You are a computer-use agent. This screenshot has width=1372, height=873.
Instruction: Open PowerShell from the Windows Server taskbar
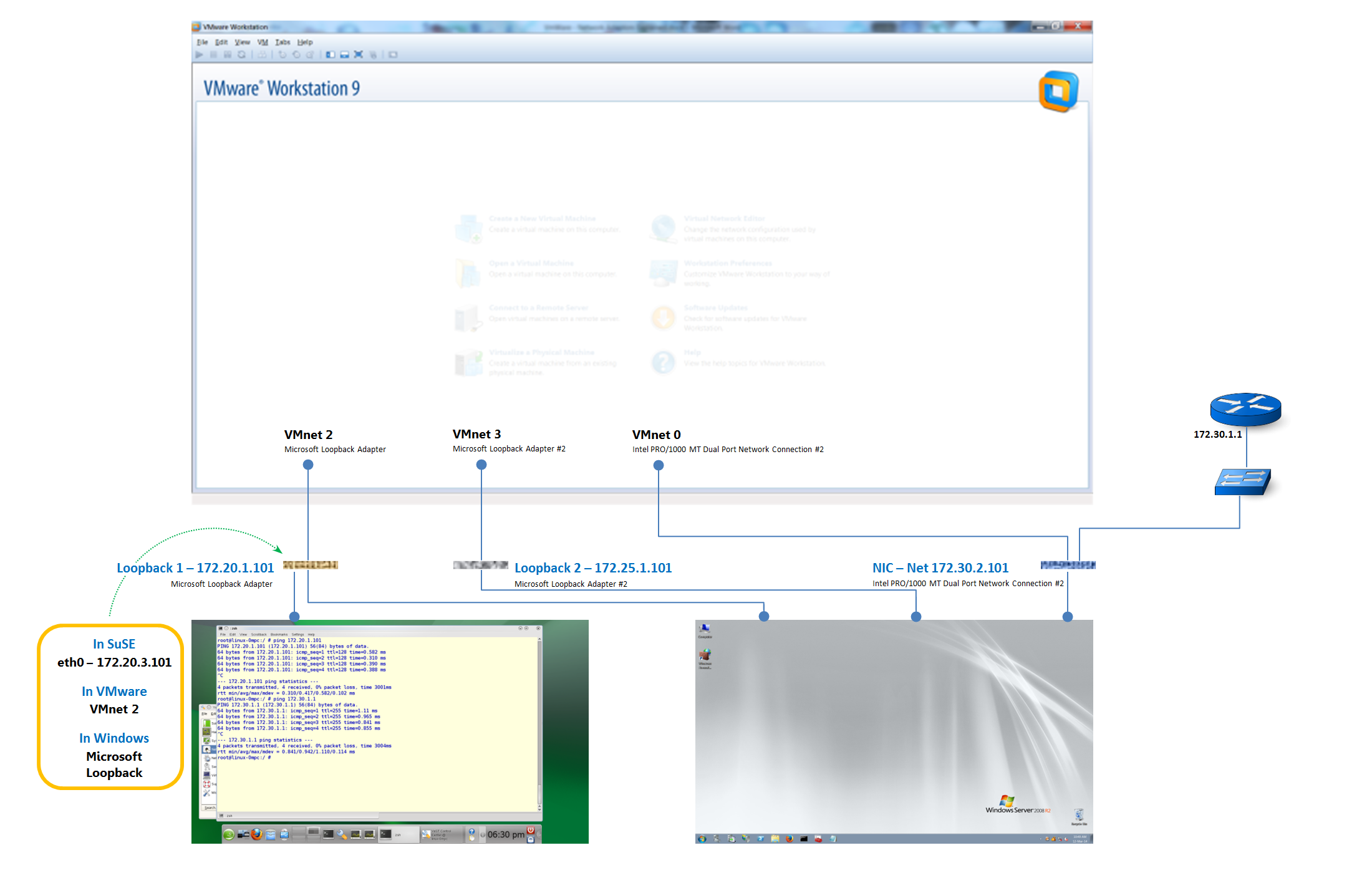click(x=761, y=839)
